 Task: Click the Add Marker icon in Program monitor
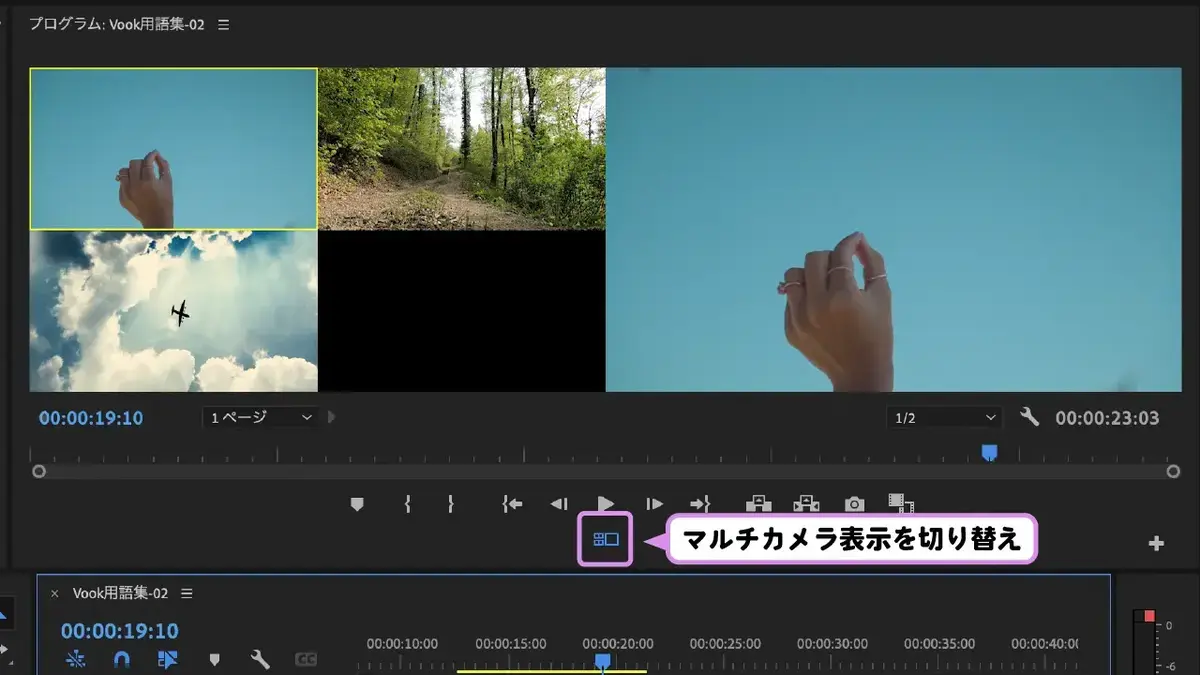[x=357, y=504]
